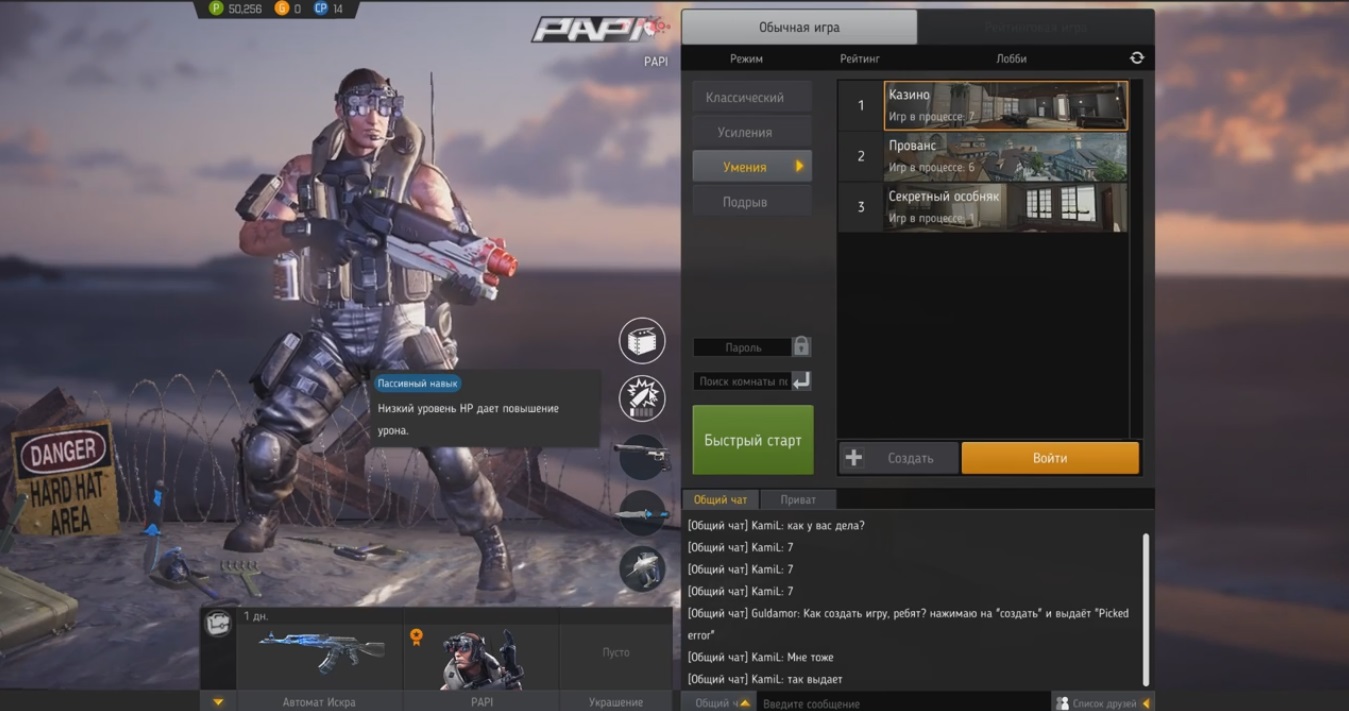This screenshot has height=711, width=1349.
Task: Select the Умения mode
Action: tap(752, 167)
